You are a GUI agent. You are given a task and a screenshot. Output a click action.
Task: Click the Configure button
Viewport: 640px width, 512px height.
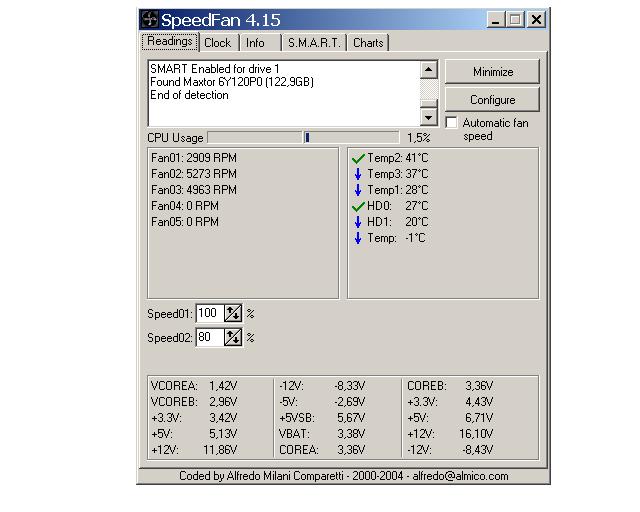[x=493, y=100]
